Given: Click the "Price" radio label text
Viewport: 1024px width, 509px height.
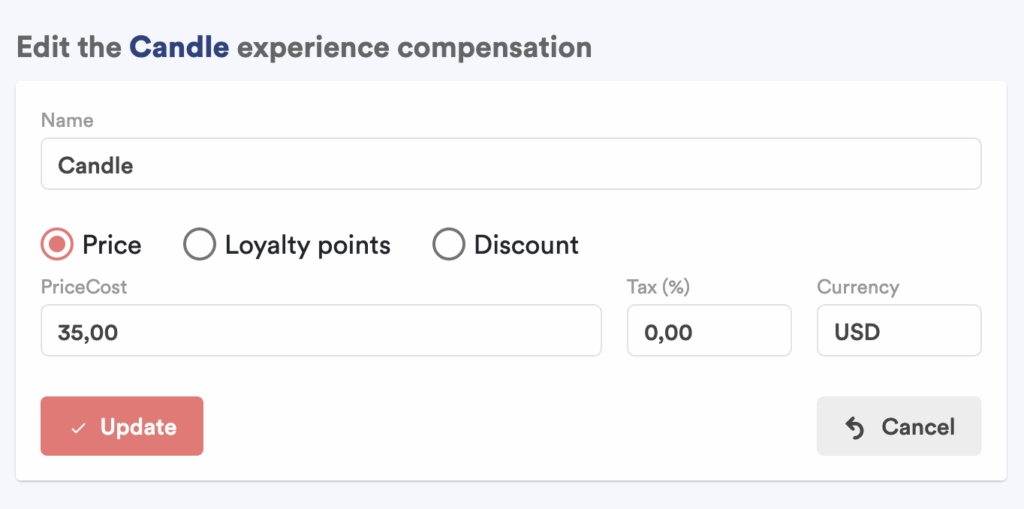Looking at the screenshot, I should click(x=112, y=245).
